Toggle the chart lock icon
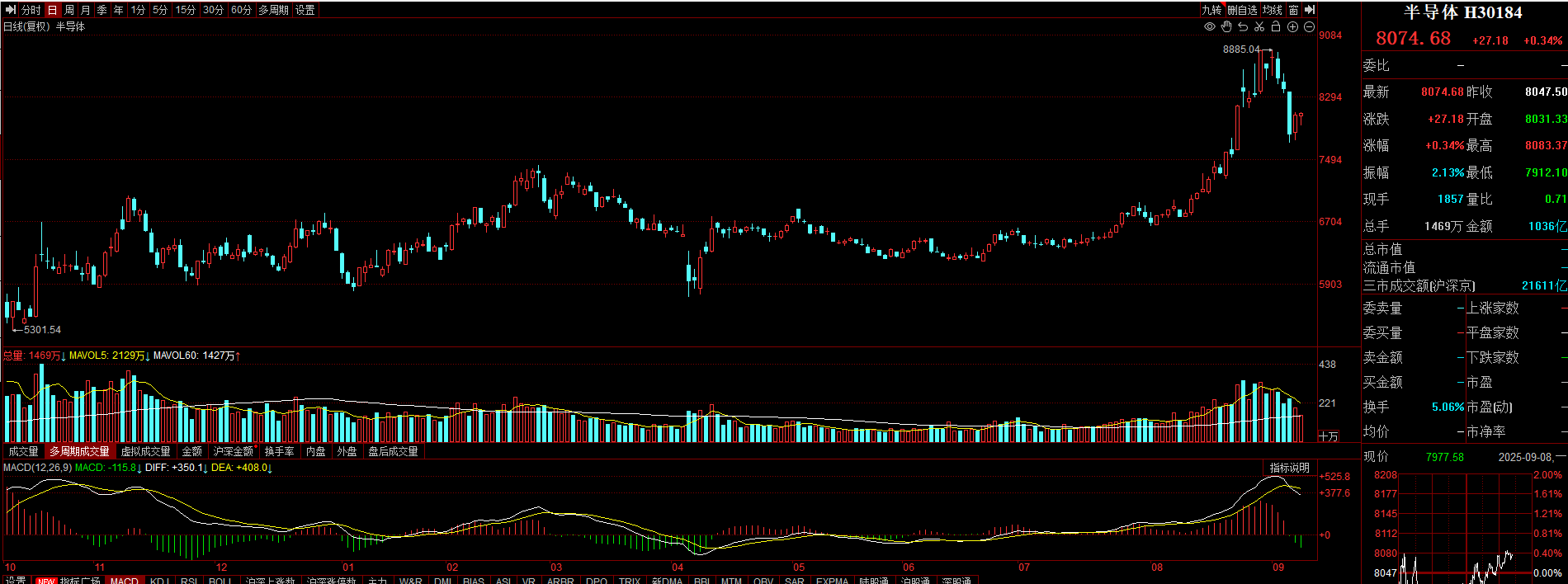1568x584 pixels. (x=1276, y=26)
